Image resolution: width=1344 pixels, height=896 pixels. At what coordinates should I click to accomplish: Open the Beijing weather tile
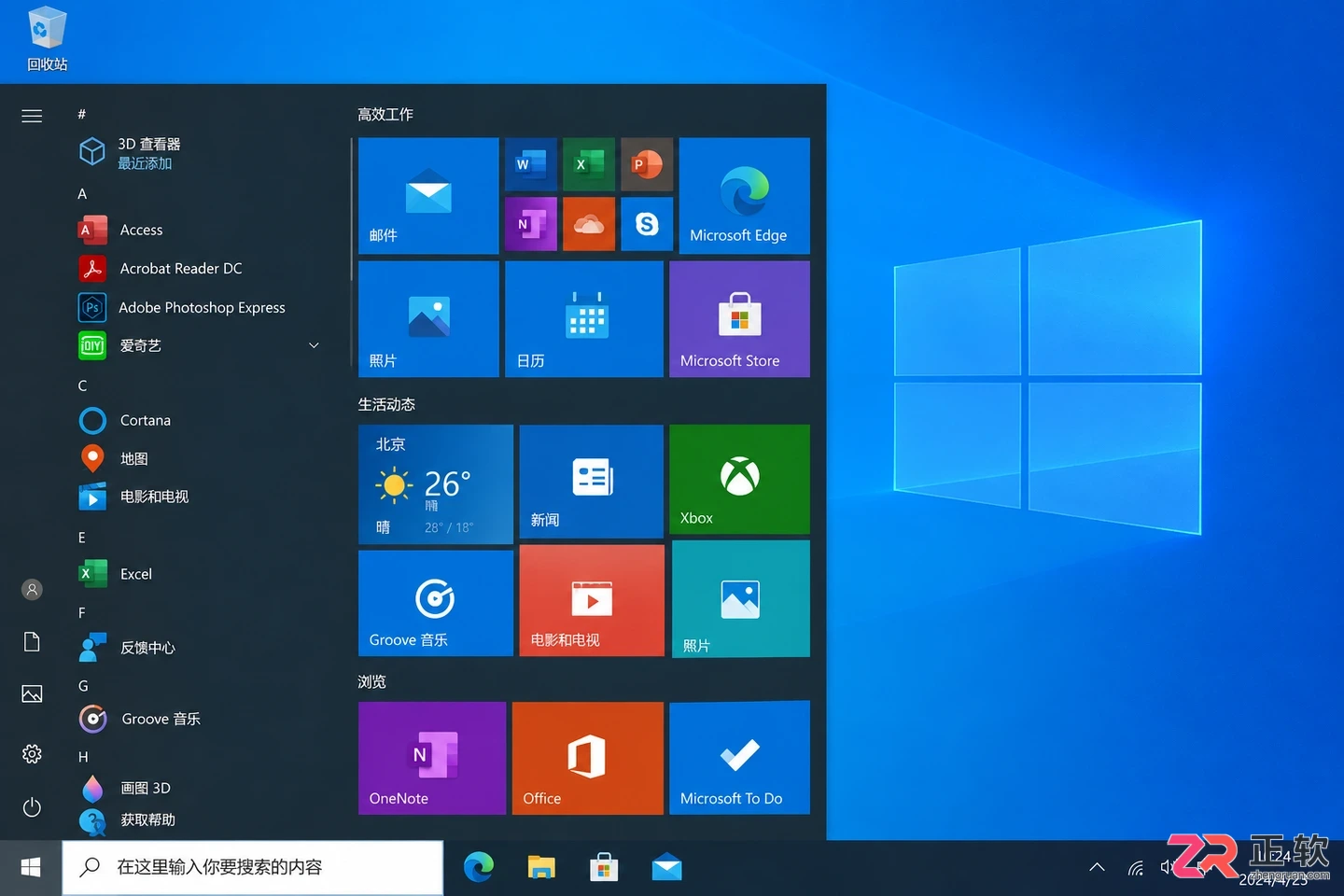(436, 484)
